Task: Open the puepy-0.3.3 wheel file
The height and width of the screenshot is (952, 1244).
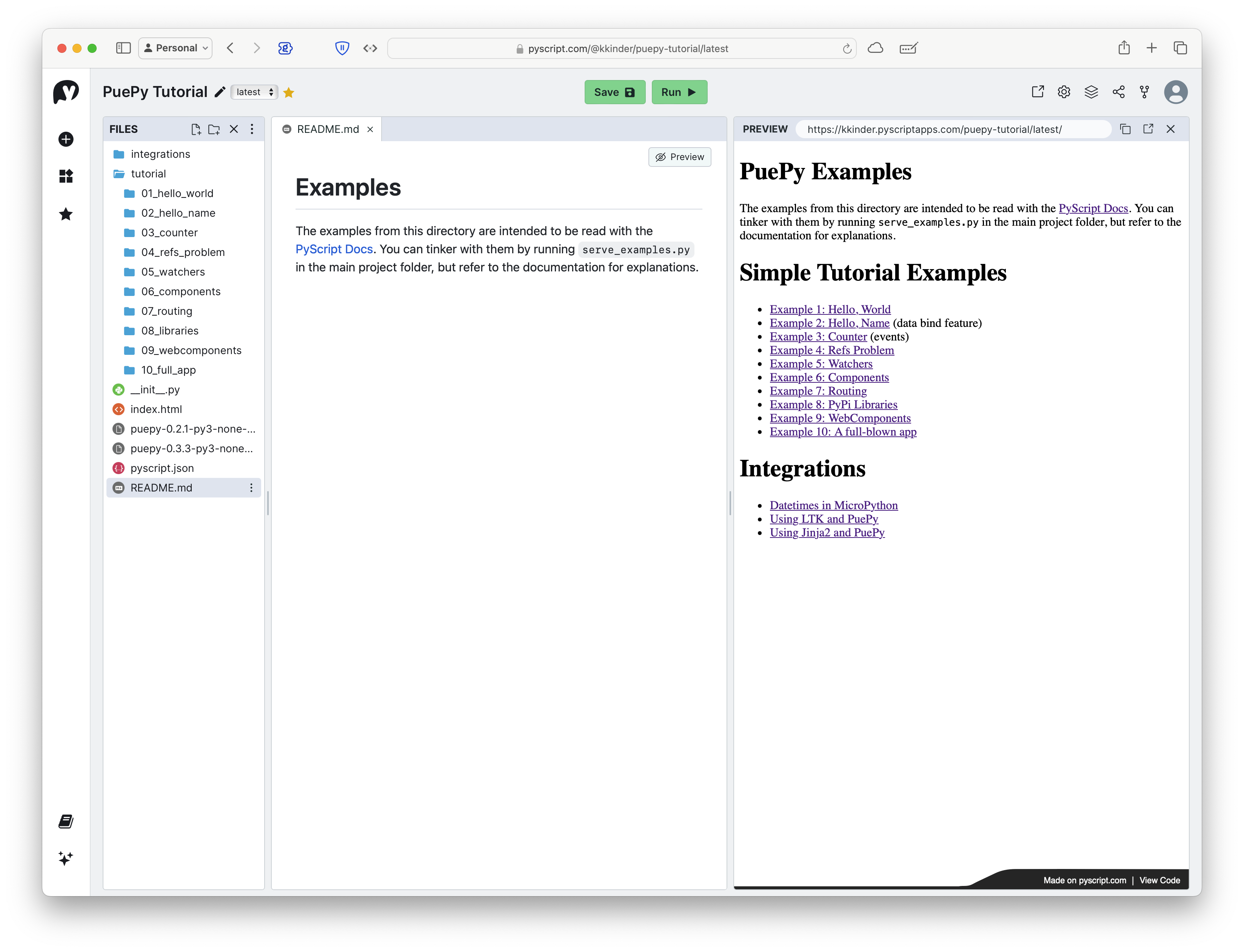Action: [183, 449]
